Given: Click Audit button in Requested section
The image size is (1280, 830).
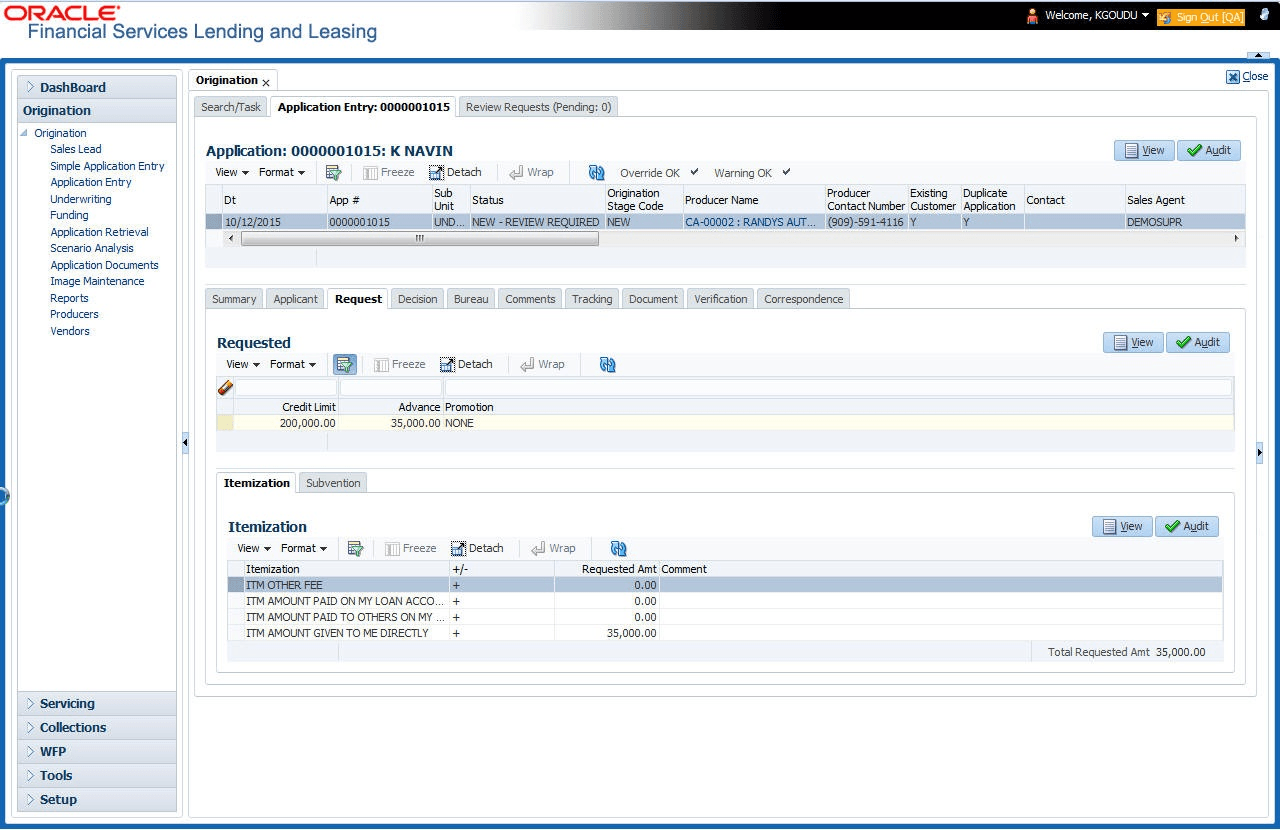Looking at the screenshot, I should click(1198, 342).
